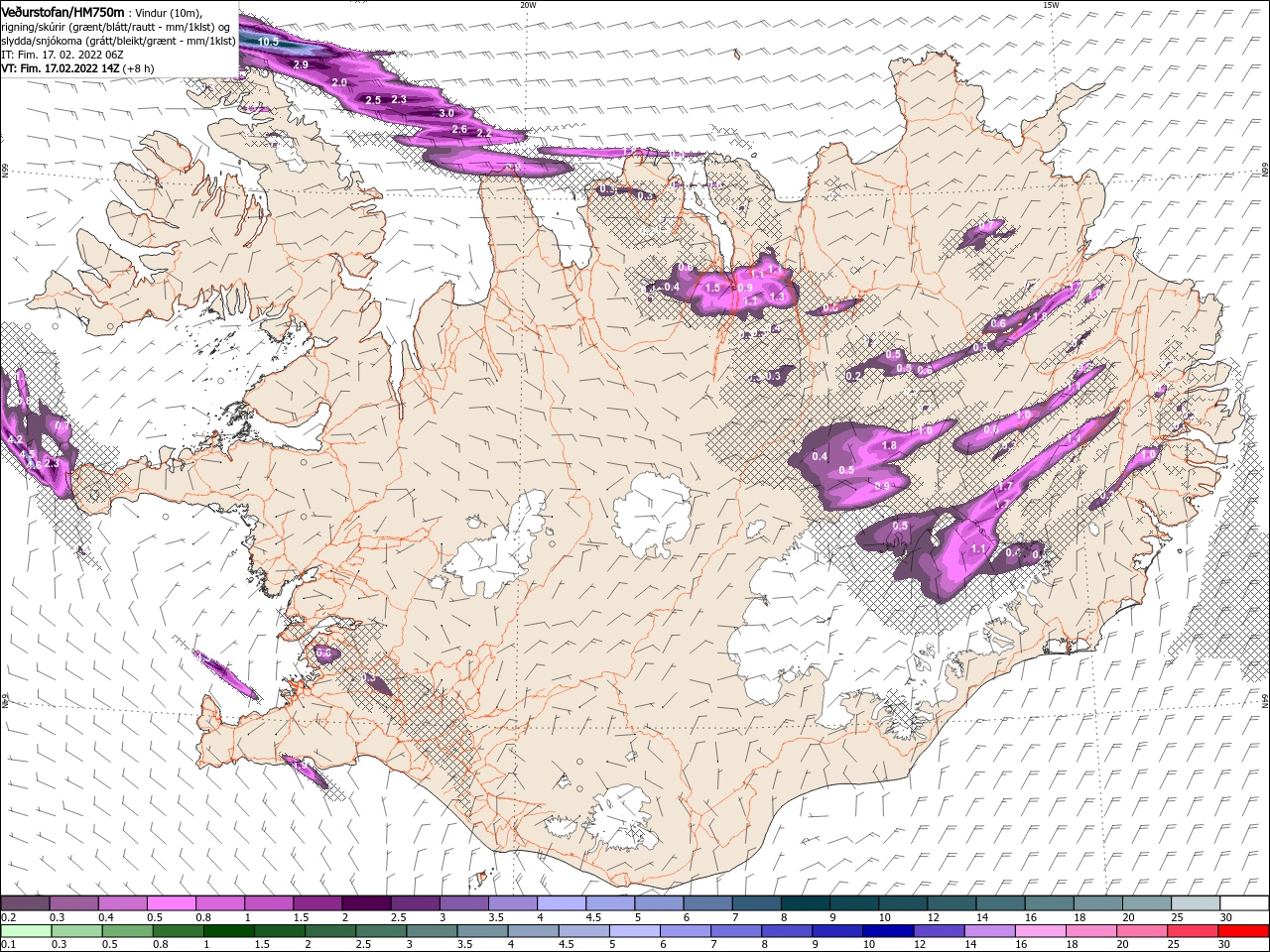Click the 10.5 precipitation value on map
The width and height of the screenshot is (1270, 952).
tap(268, 42)
